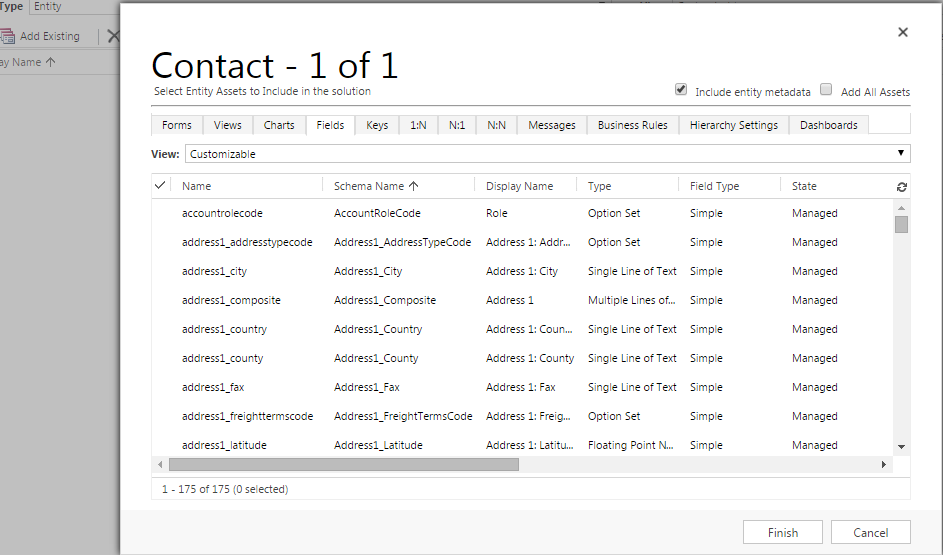Enable the Add All Assets checkbox

826,89
